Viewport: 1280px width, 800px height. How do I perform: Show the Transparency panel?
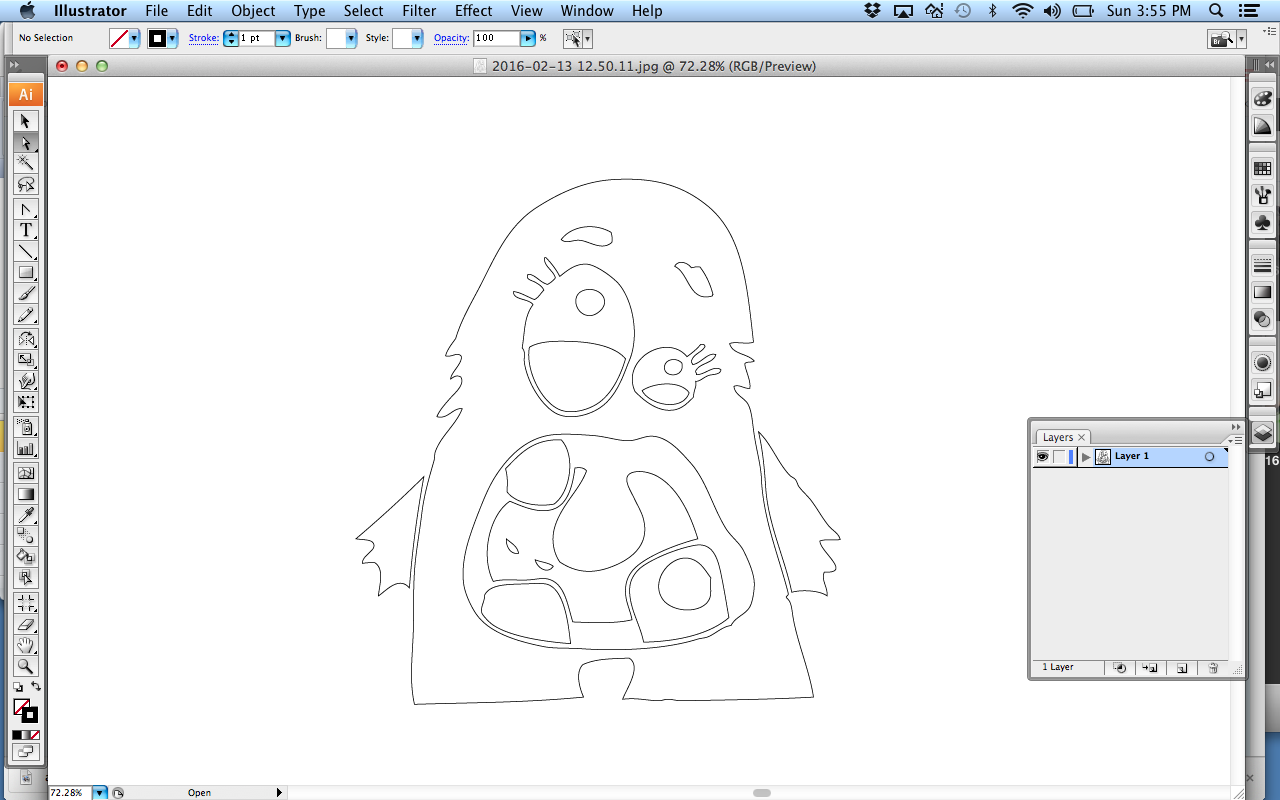(x=1262, y=319)
